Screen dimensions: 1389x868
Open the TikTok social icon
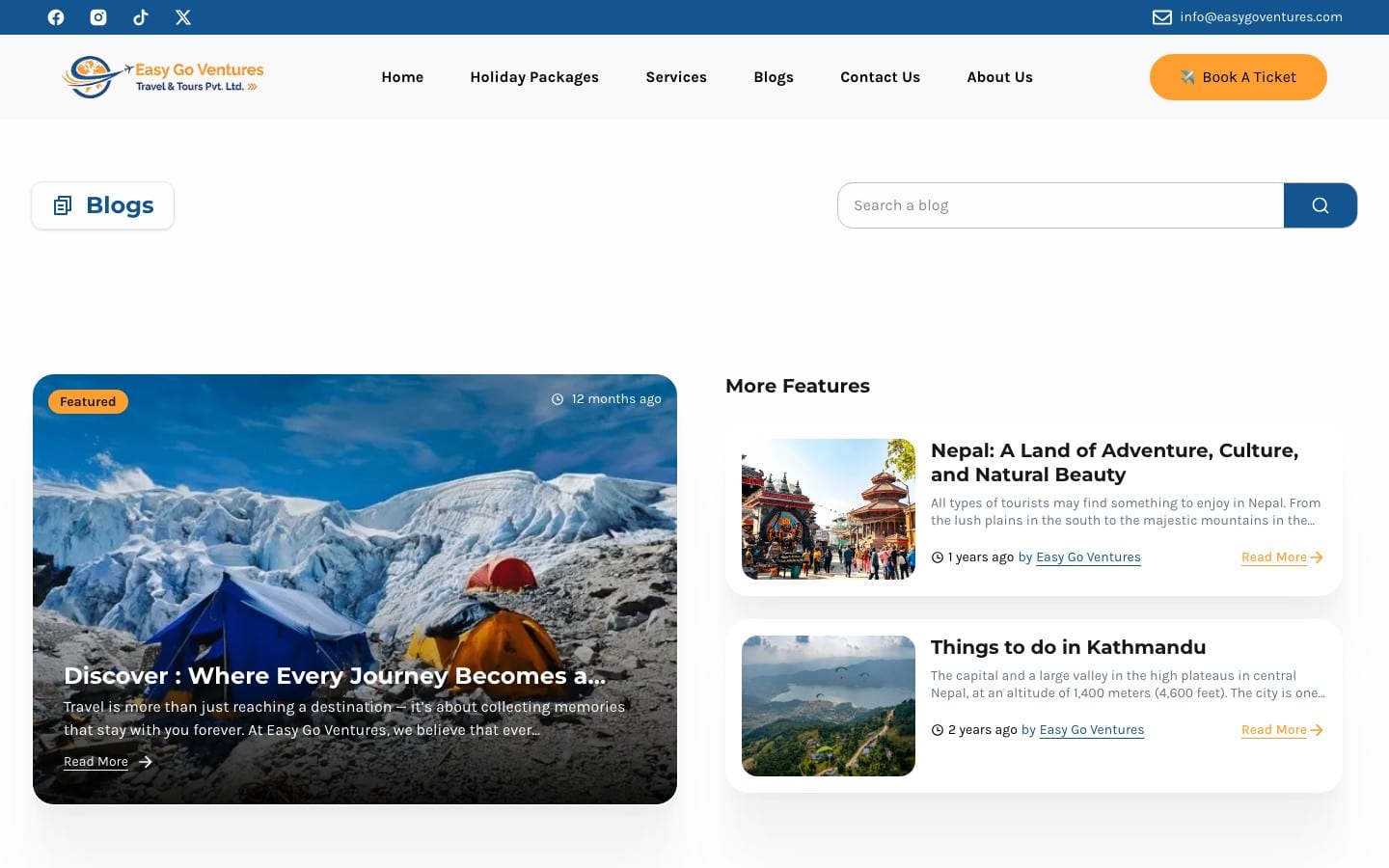[x=141, y=17]
